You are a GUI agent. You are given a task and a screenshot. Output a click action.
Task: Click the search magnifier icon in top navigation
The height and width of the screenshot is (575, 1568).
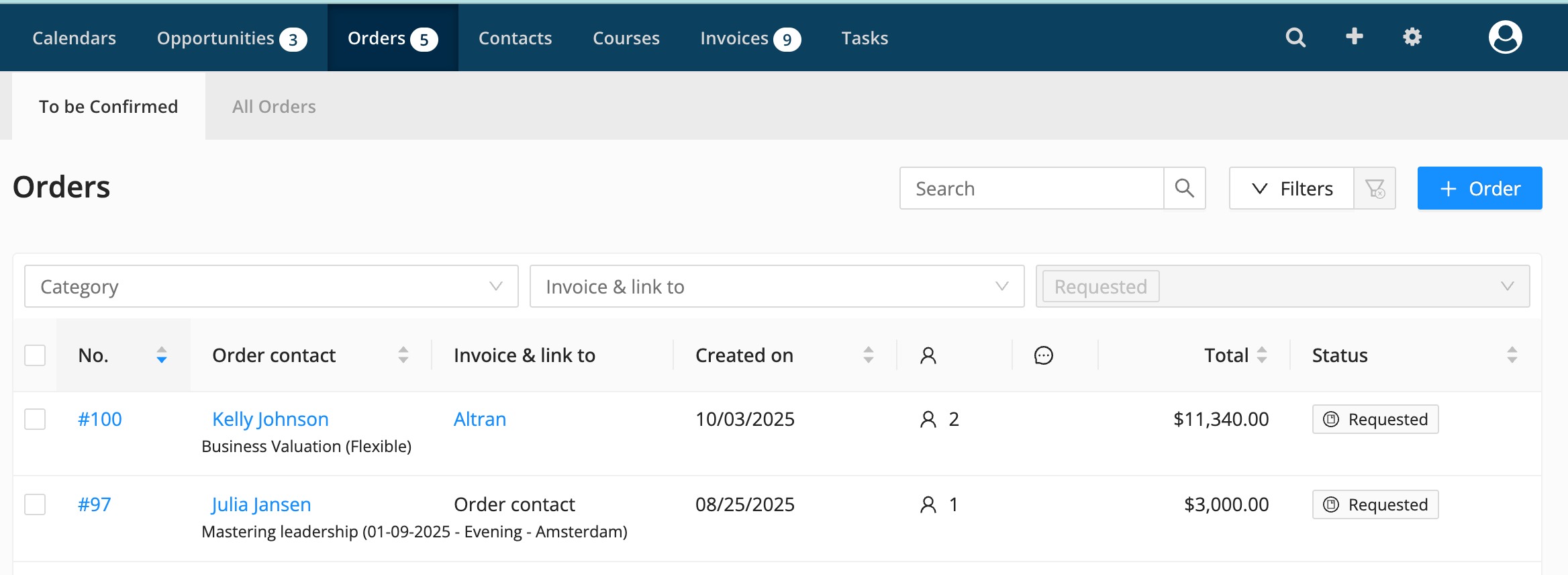tap(1295, 38)
